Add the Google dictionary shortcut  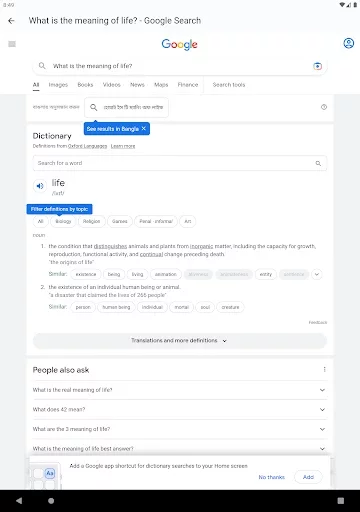[x=308, y=477]
